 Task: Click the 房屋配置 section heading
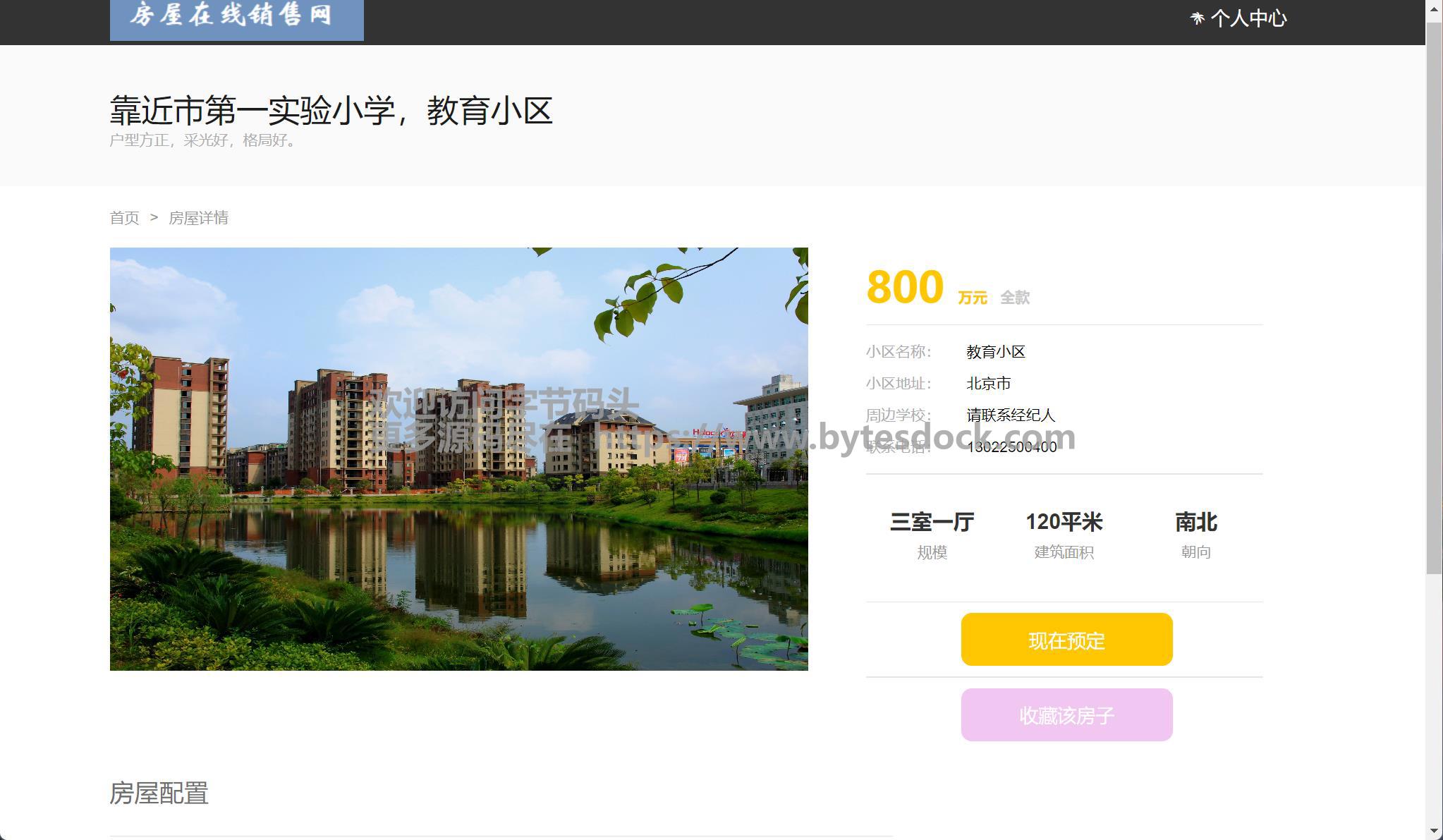pyautogui.click(x=159, y=793)
